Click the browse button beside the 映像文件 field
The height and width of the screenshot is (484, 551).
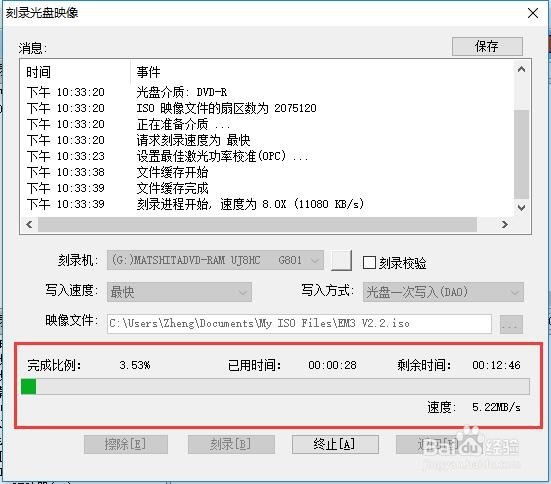coord(511,324)
